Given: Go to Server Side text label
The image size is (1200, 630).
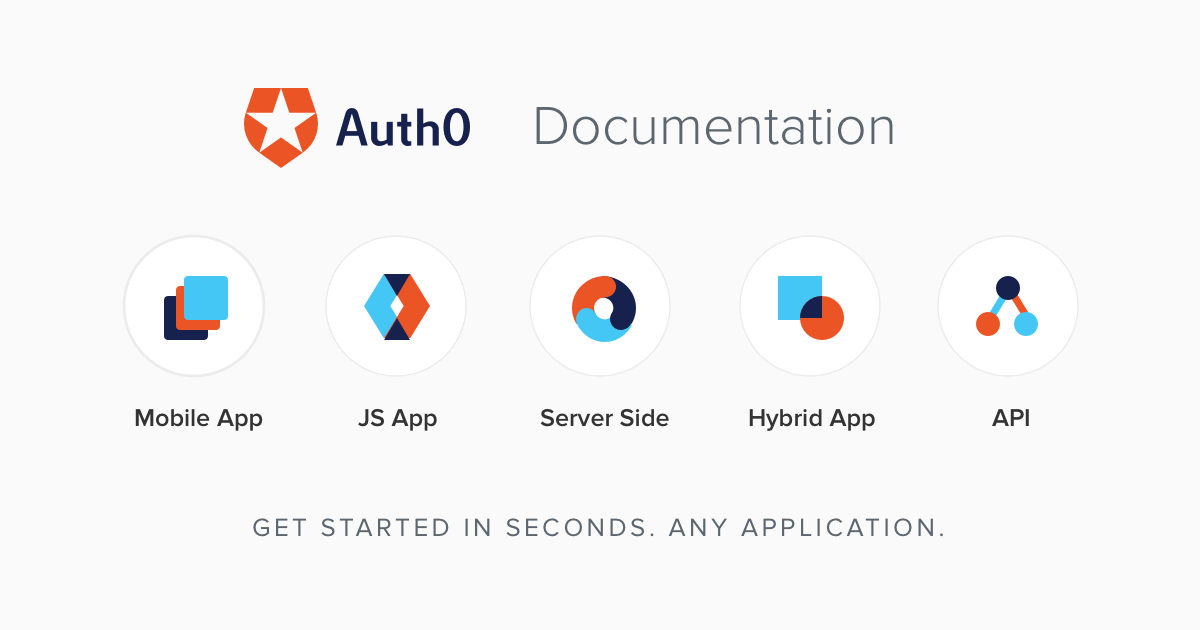Looking at the screenshot, I should coord(604,418).
